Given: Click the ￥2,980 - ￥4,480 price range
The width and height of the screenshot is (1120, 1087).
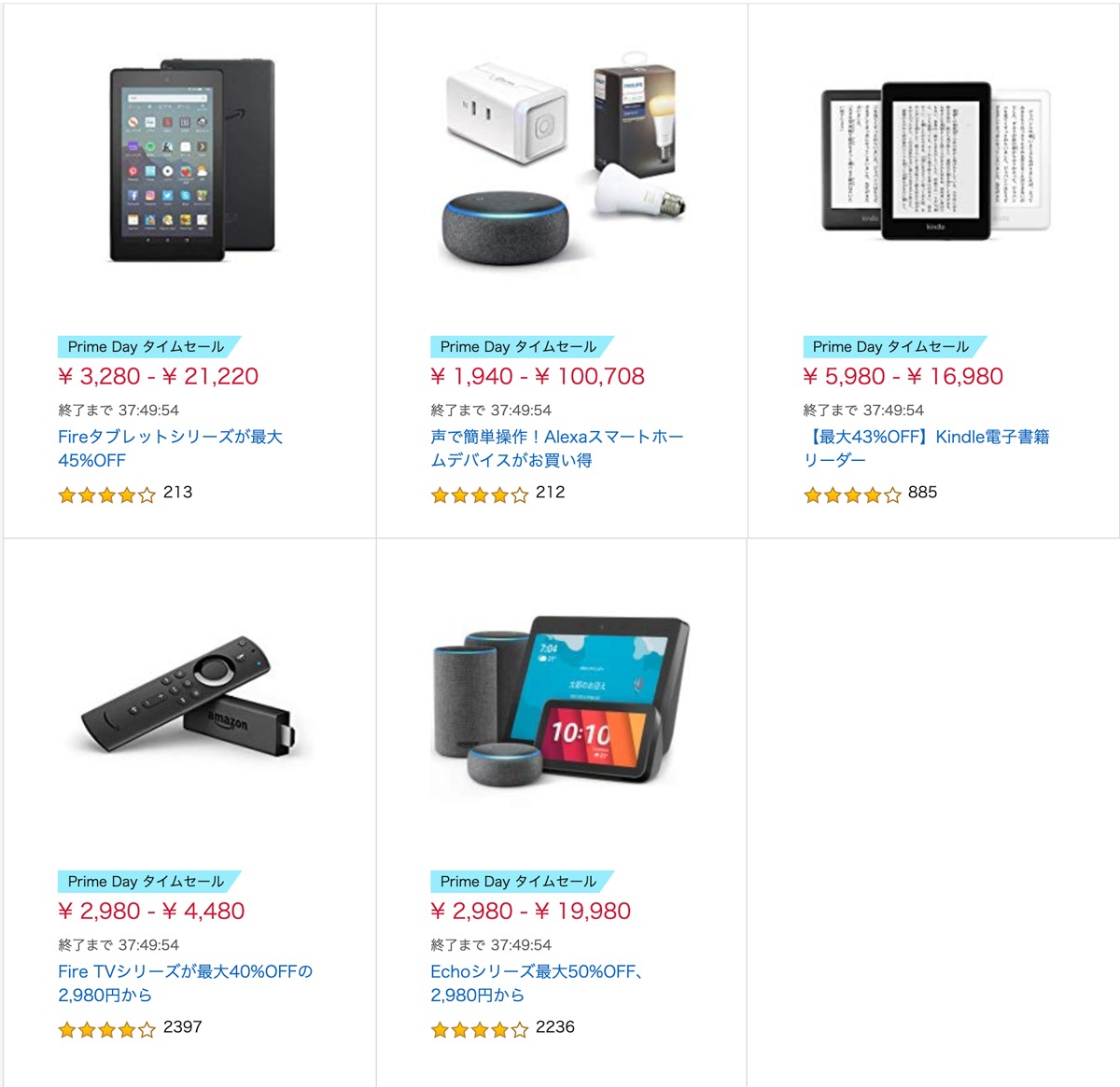Looking at the screenshot, I should coord(151,911).
